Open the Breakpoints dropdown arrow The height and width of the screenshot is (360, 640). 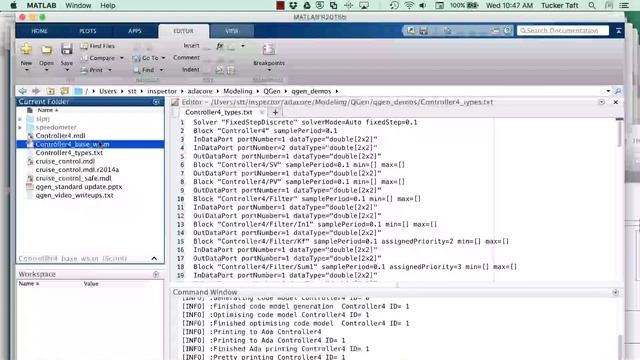pyautogui.click(x=269, y=70)
